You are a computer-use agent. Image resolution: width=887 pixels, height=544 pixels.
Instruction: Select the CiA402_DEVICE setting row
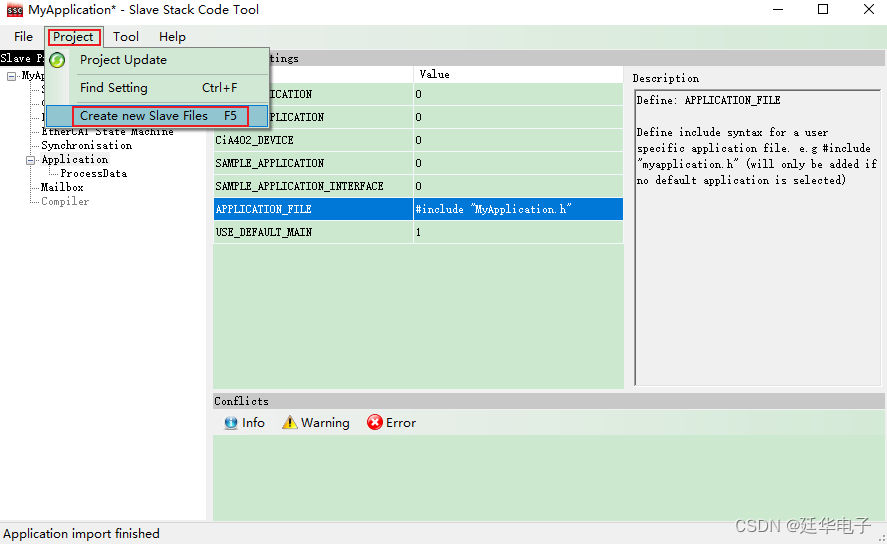pyautogui.click(x=419, y=140)
